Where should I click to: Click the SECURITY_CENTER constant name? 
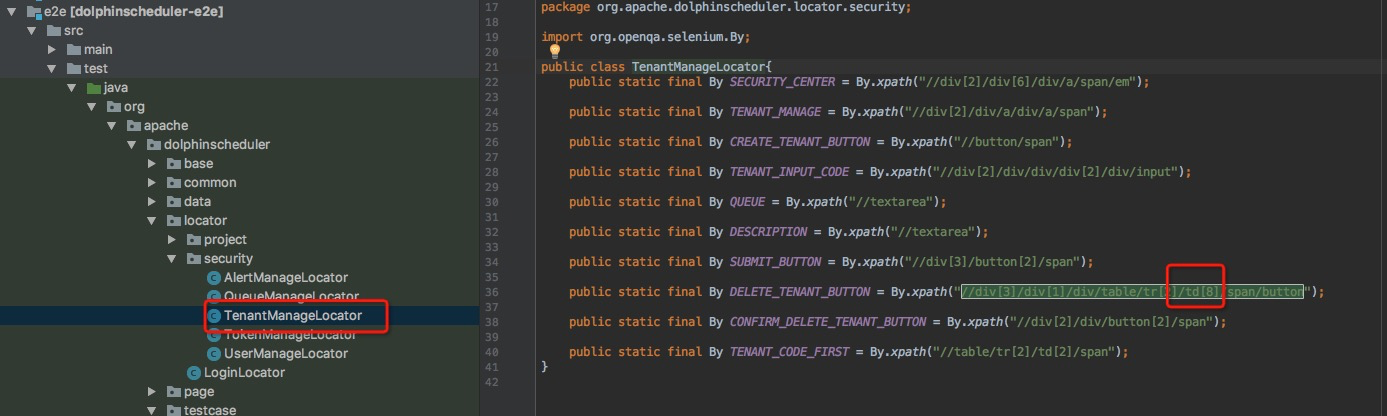pyautogui.click(x=782, y=82)
